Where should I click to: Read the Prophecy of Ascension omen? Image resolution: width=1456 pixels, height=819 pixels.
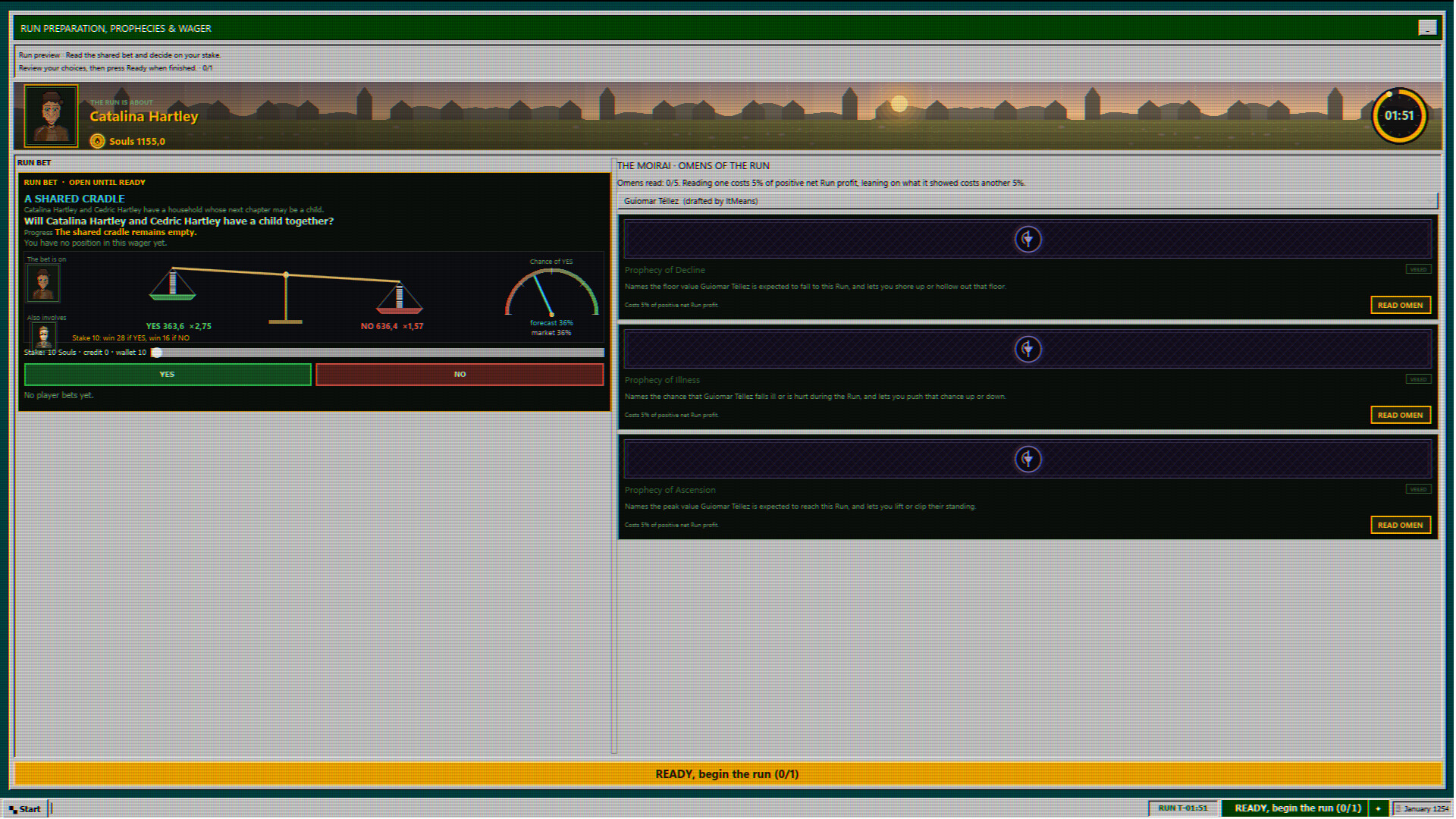tap(1400, 525)
